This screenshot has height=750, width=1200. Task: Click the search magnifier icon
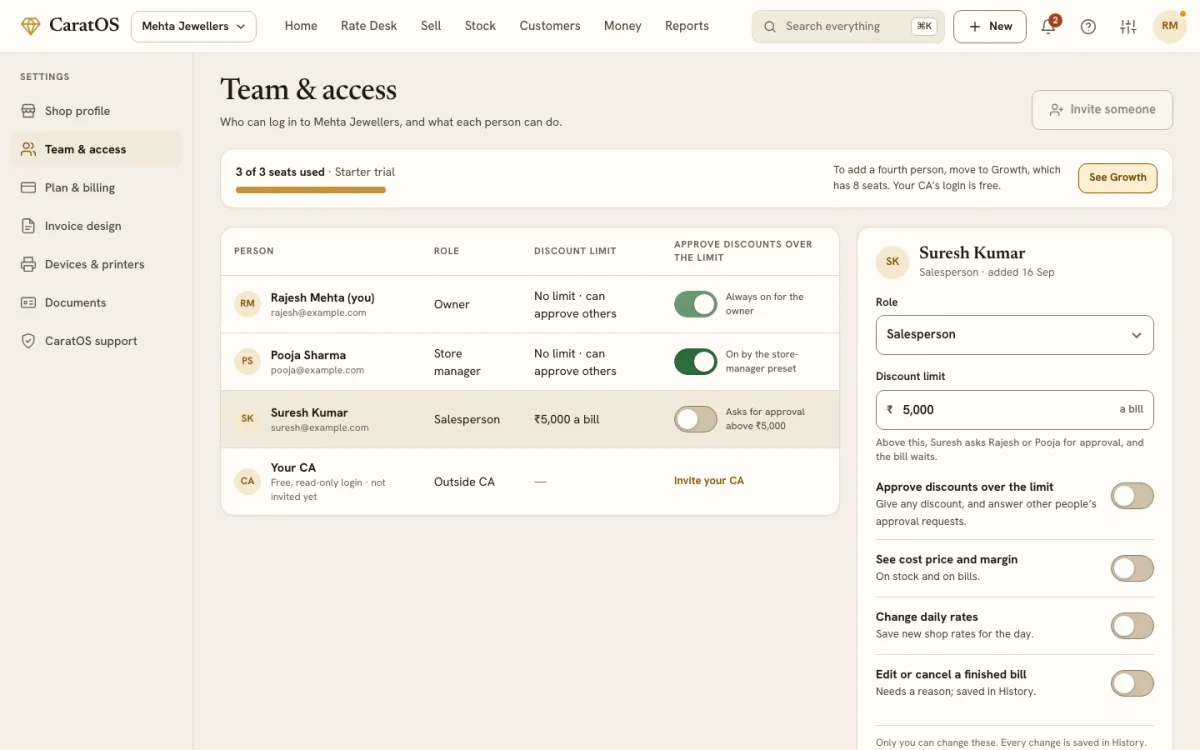[x=770, y=27]
